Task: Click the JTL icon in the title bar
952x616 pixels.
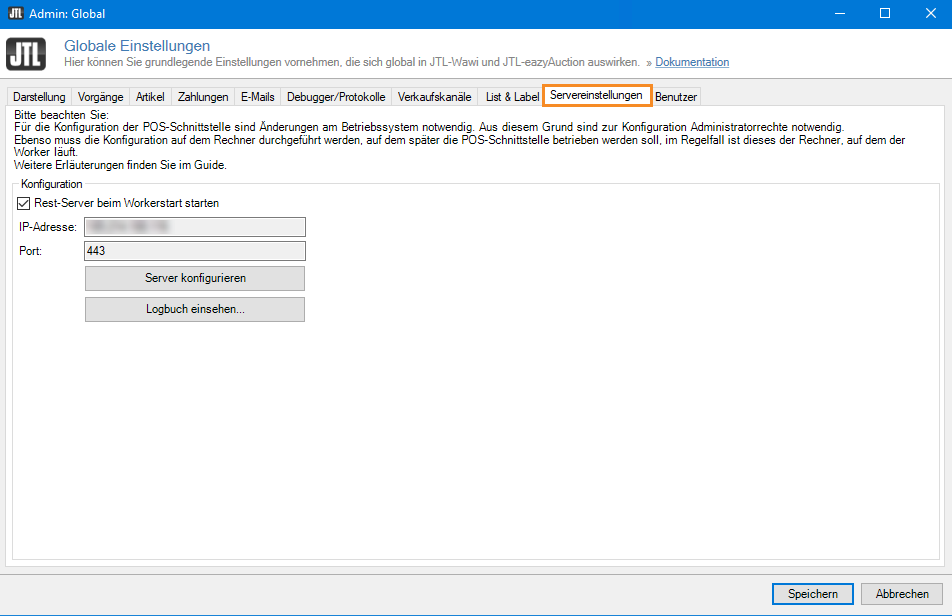Action: pyautogui.click(x=15, y=14)
